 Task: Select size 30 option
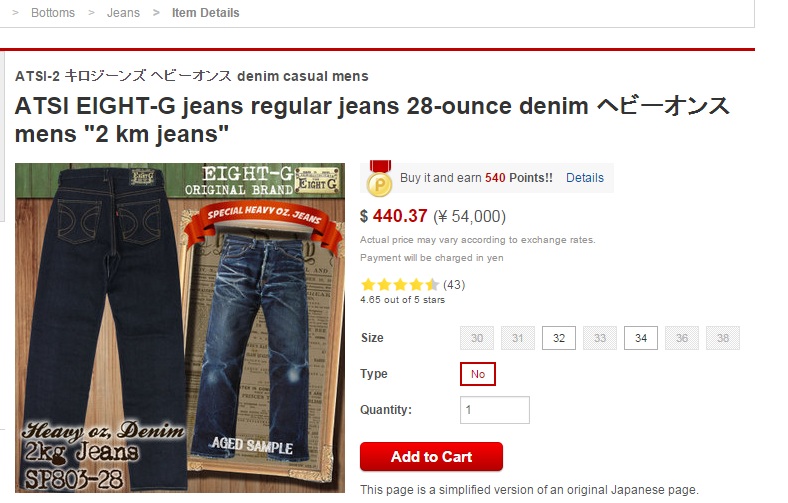pyautogui.click(x=477, y=338)
